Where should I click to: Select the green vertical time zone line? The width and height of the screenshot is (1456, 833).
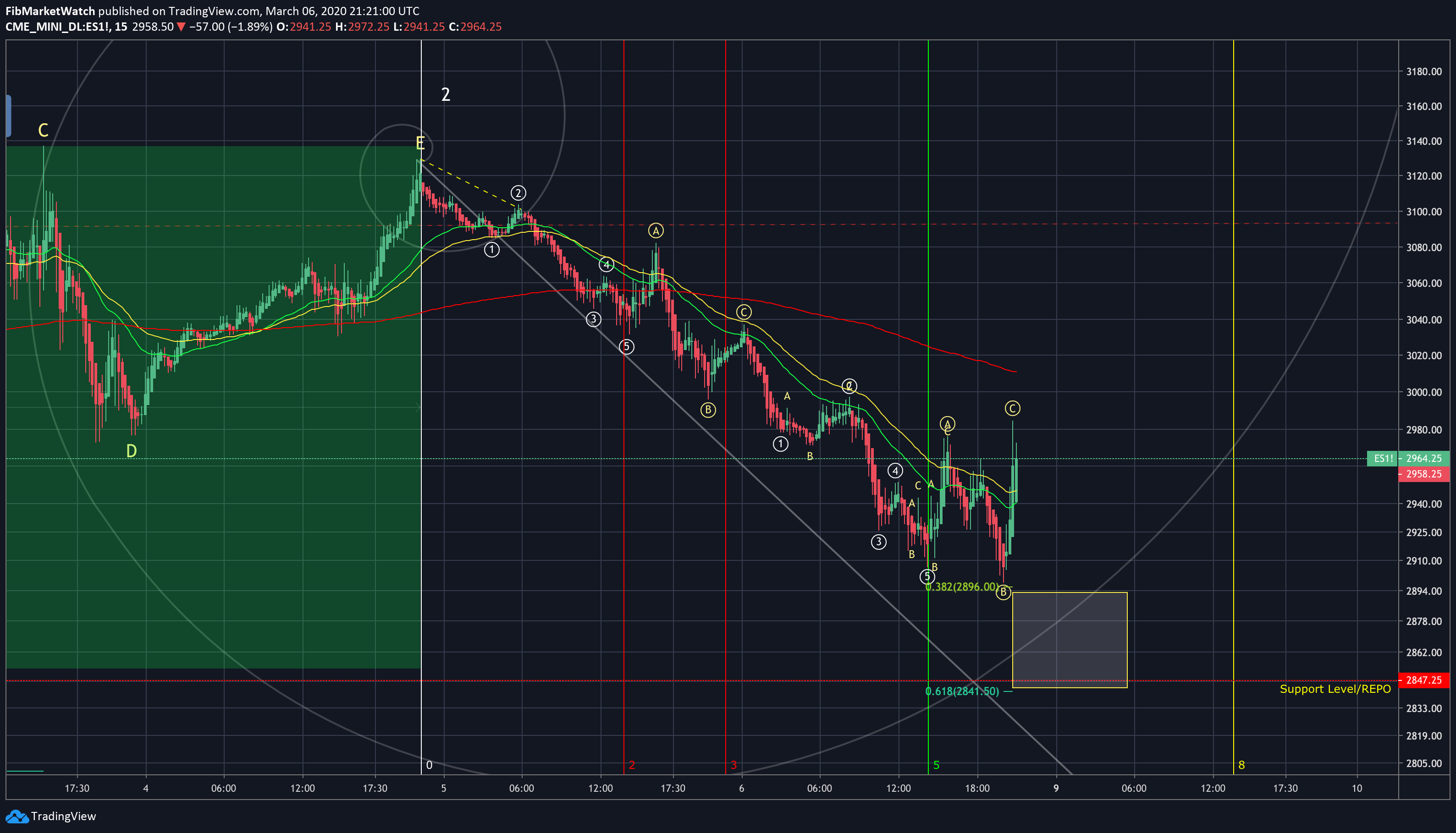tap(928, 407)
